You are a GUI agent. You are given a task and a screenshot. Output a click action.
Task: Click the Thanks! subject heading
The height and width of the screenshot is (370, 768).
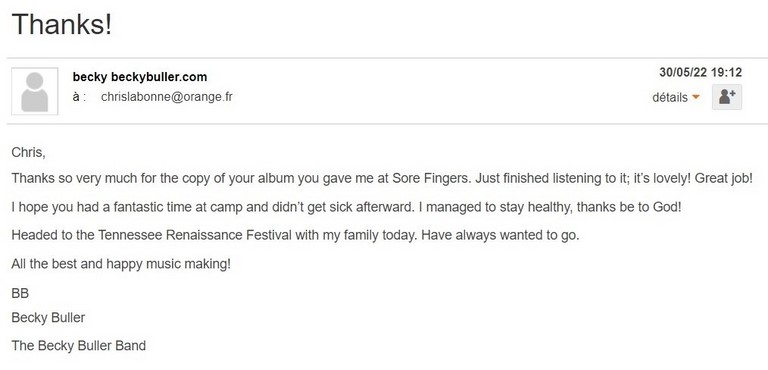click(x=62, y=24)
